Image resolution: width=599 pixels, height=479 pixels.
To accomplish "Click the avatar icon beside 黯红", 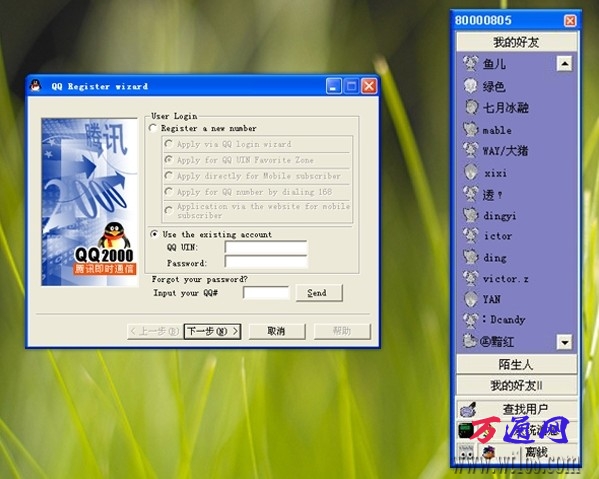I will click(470, 341).
